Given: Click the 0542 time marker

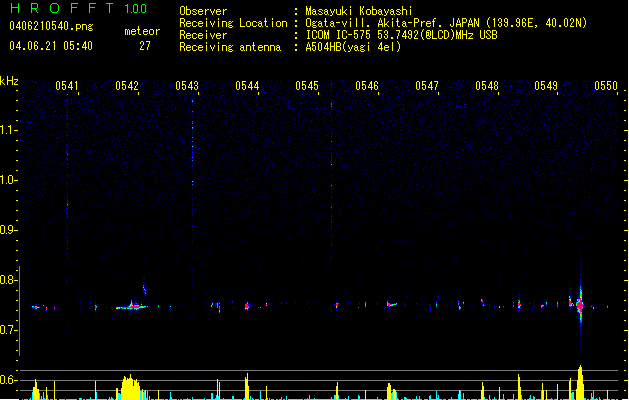Looking at the screenshot, I should pos(127,86).
